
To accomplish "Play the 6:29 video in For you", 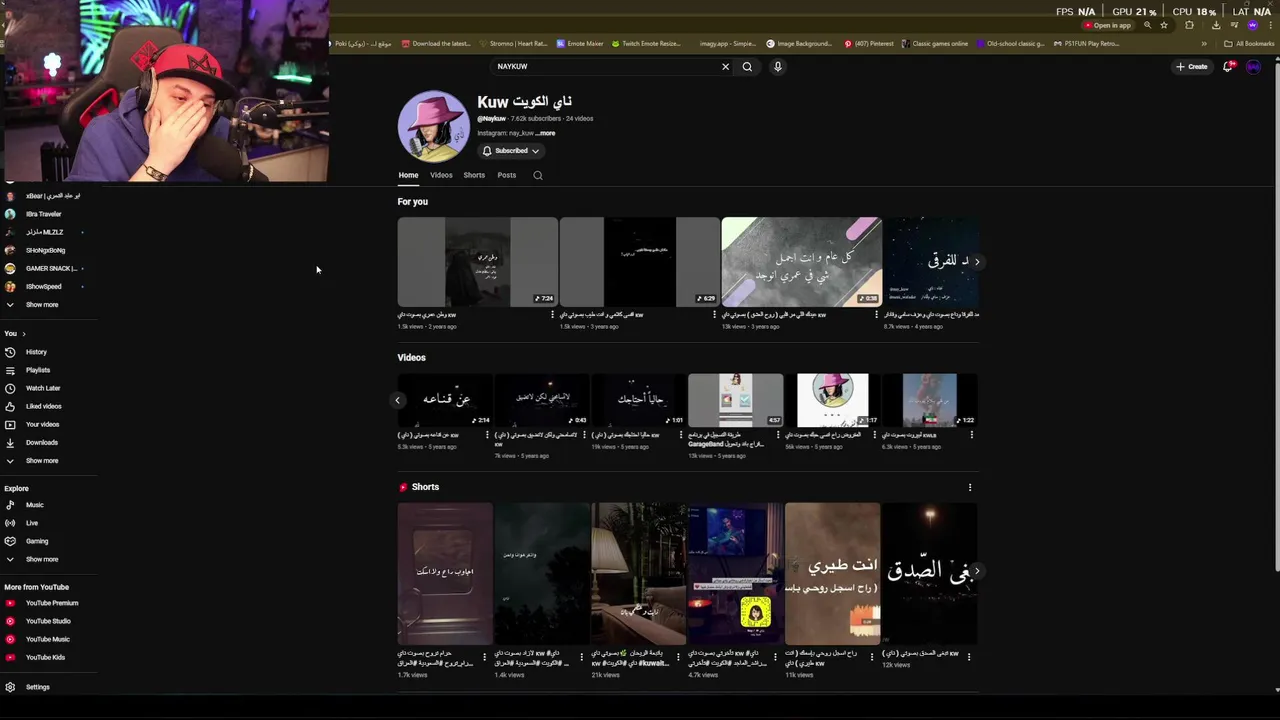I will click(x=639, y=262).
